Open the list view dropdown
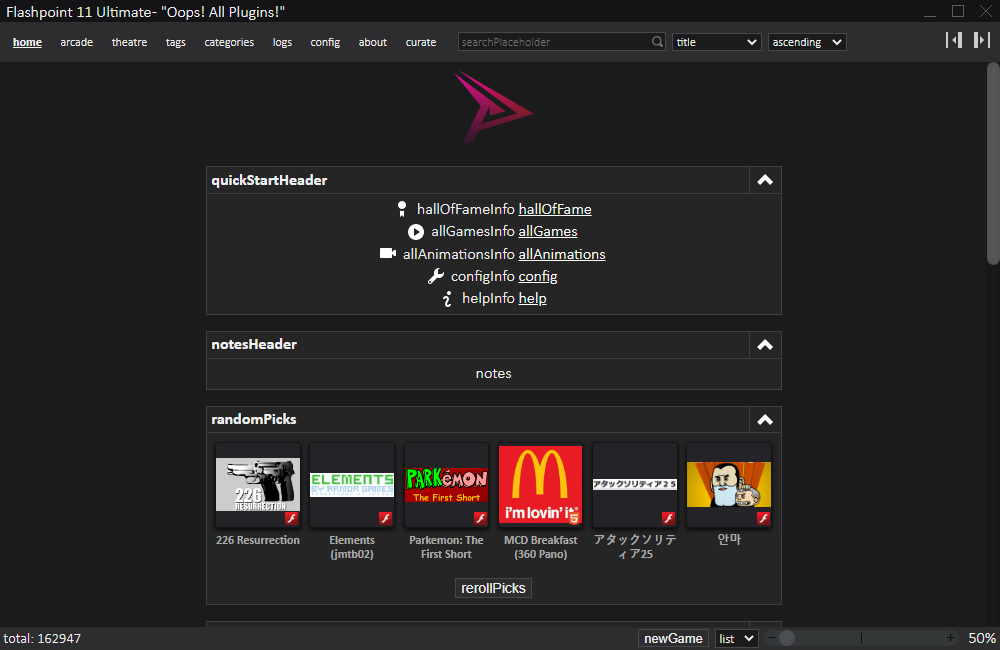Viewport: 1000px width, 650px height. [736, 637]
